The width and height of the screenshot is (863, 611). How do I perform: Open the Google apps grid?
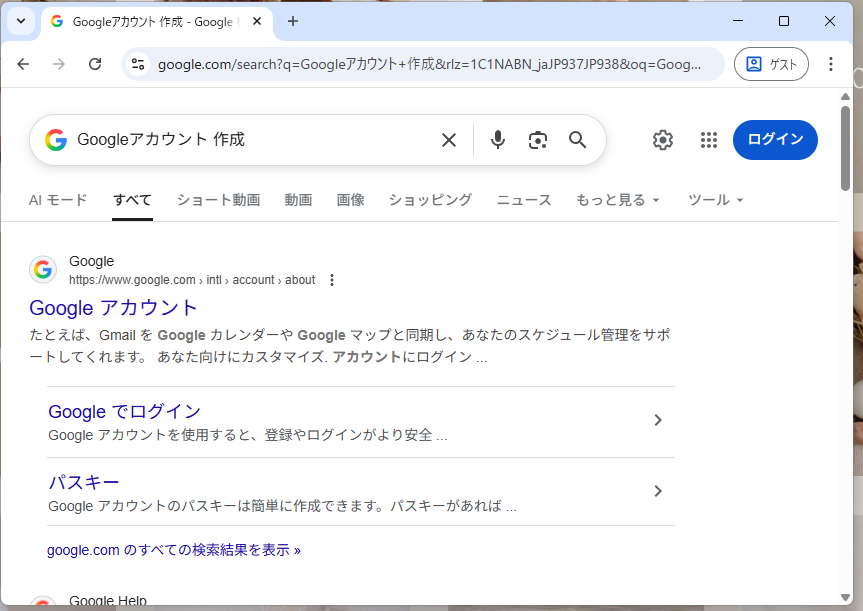(709, 140)
